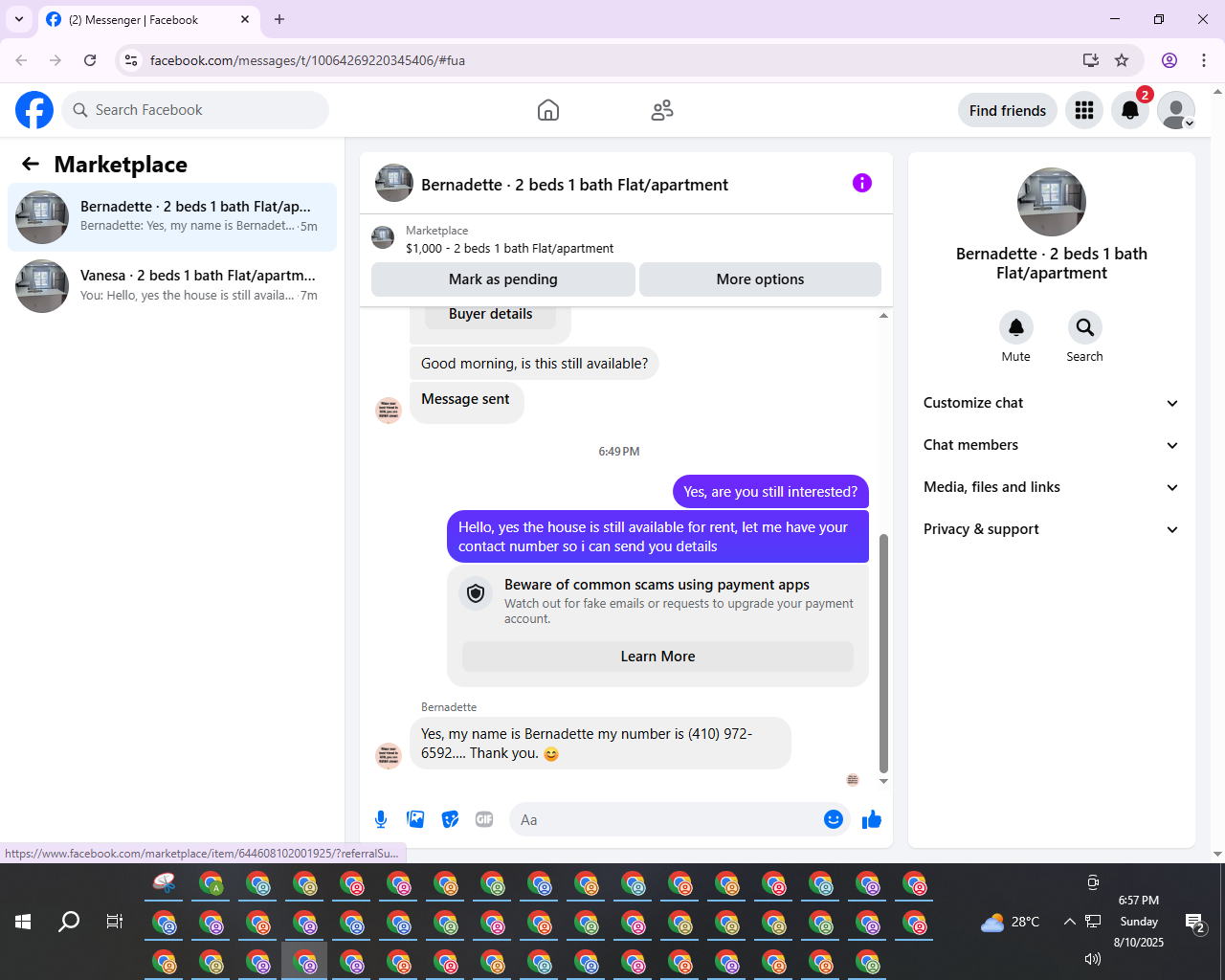This screenshot has height=980, width=1225.
Task: Open the account profile avatar menu
Action: [1176, 110]
